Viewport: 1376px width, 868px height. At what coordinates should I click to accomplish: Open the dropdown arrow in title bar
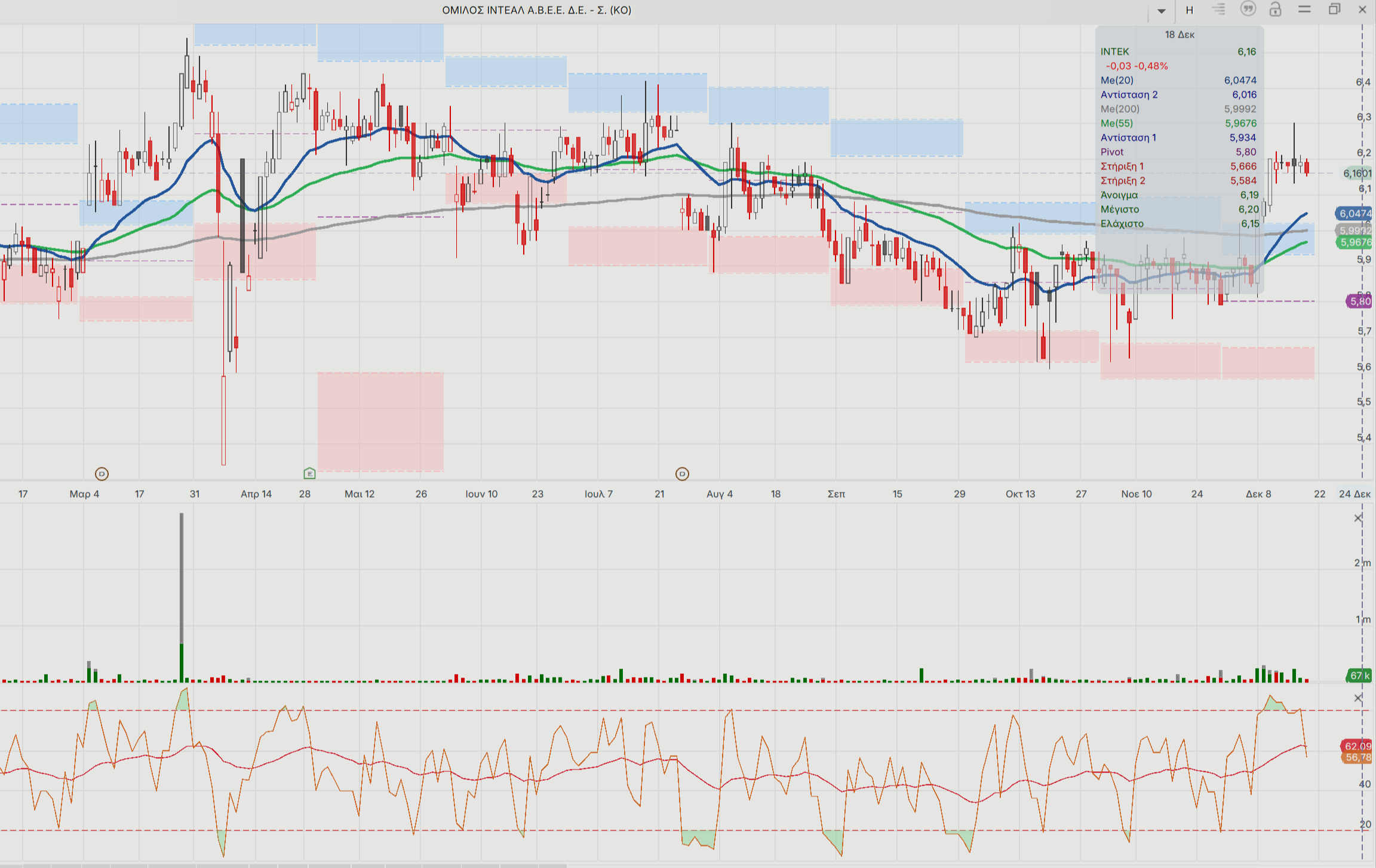(1161, 10)
